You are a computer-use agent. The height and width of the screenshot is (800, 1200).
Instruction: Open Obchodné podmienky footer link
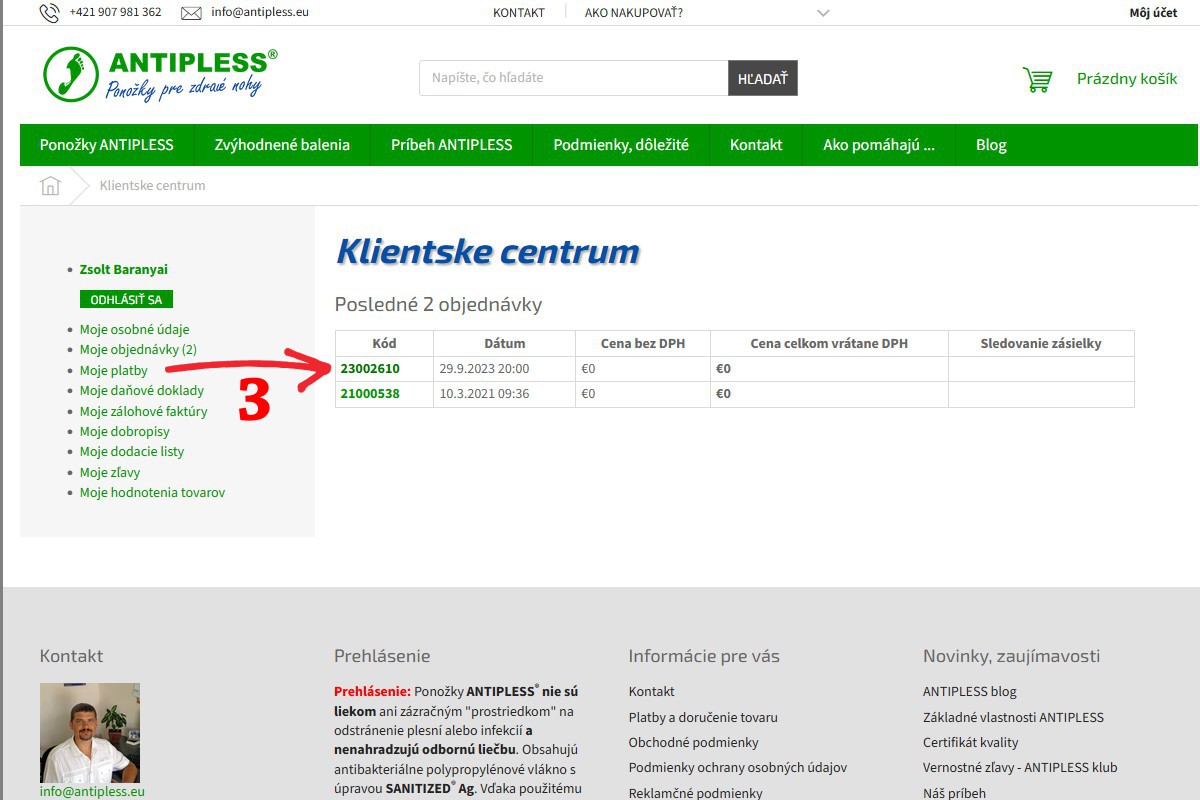pyautogui.click(x=694, y=742)
